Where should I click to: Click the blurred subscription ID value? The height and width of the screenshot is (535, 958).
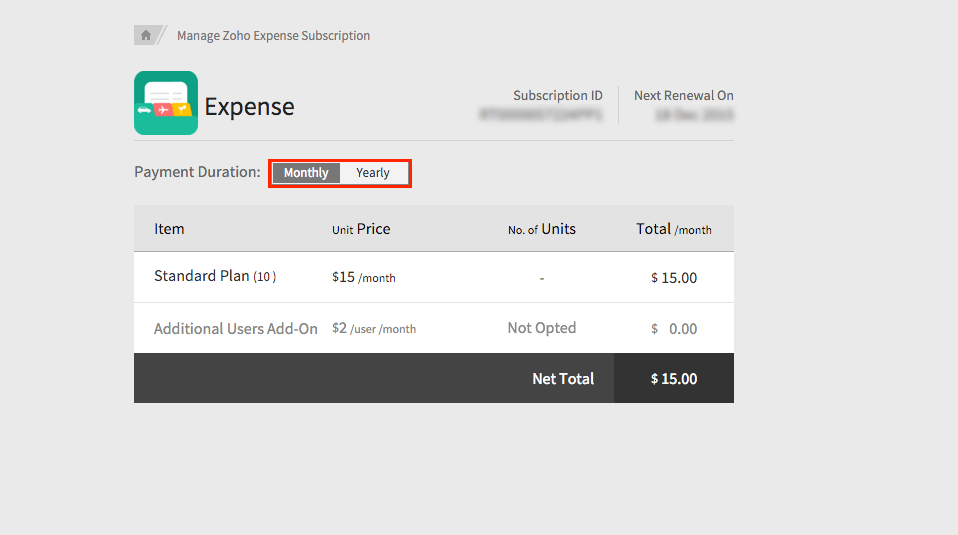[541, 115]
